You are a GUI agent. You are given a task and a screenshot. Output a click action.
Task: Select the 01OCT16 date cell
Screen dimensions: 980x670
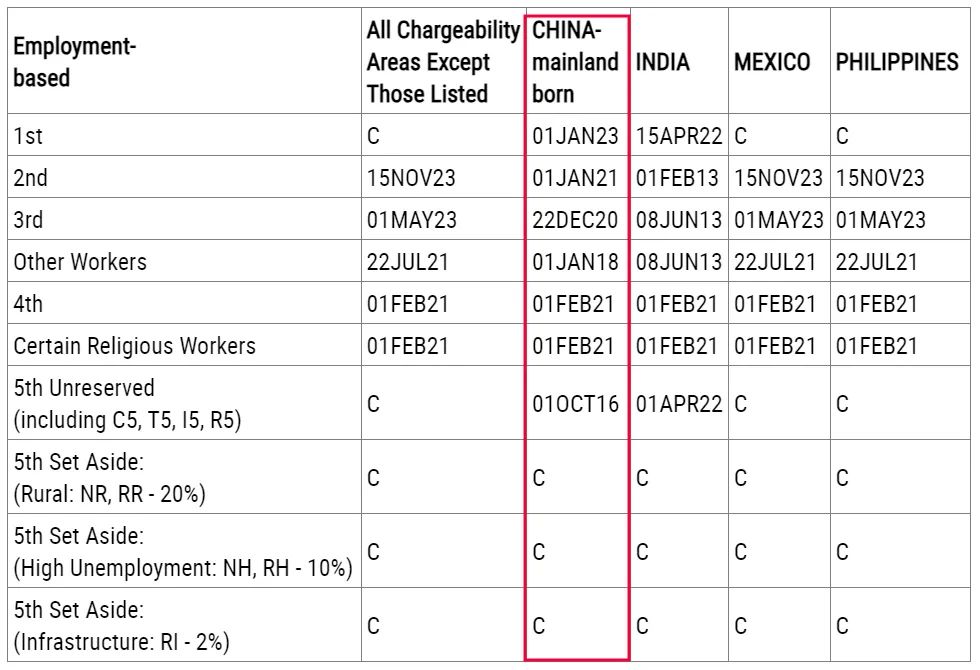tap(575, 404)
